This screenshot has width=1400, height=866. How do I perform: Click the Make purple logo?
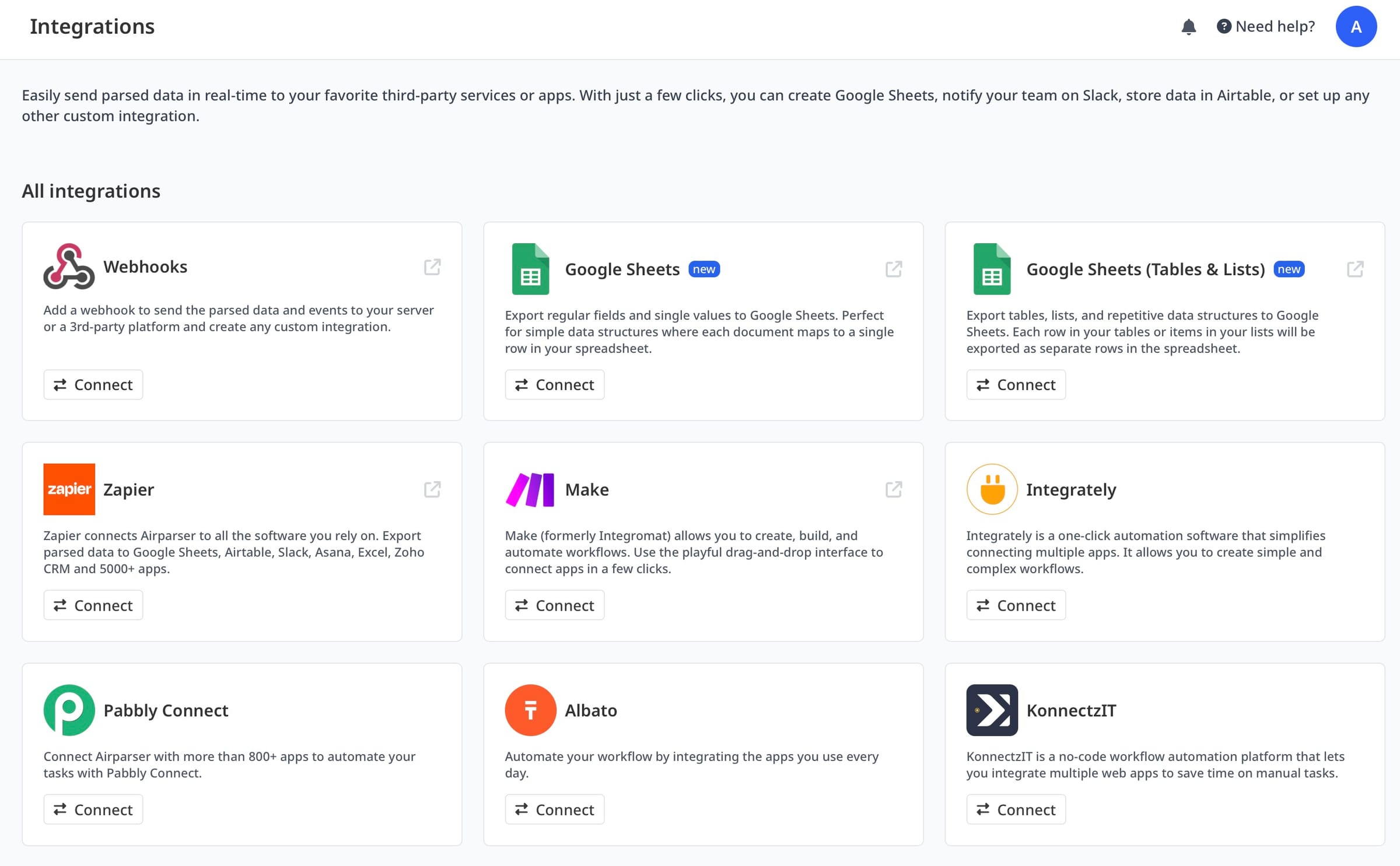coord(530,489)
